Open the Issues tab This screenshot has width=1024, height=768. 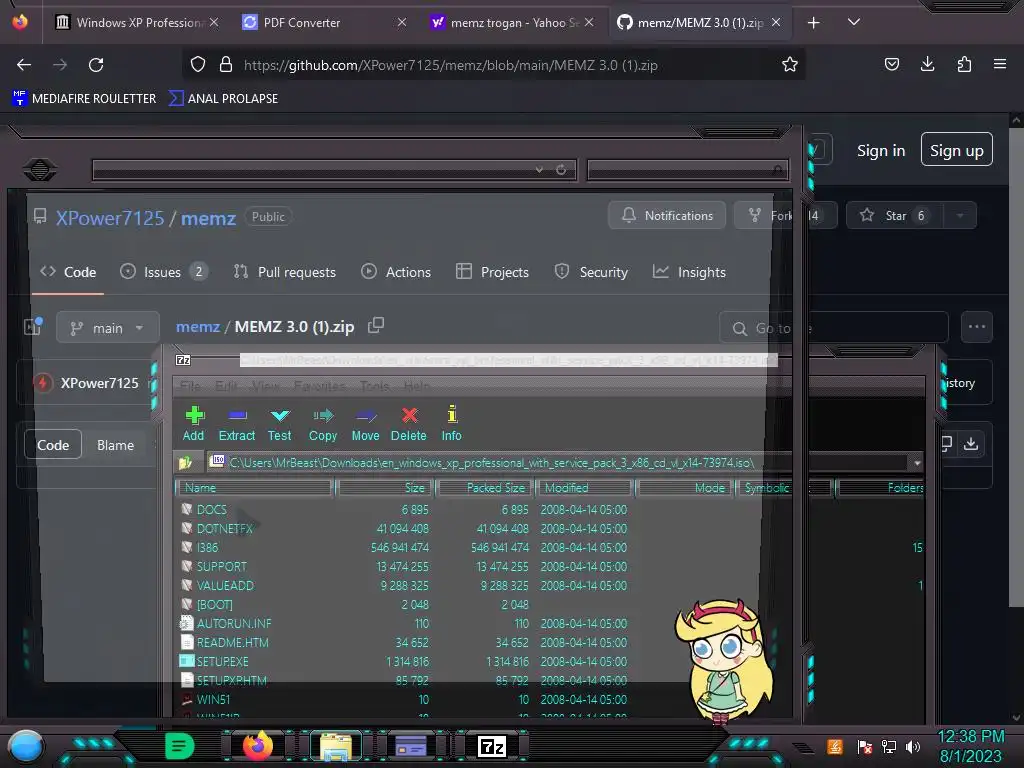tap(163, 272)
